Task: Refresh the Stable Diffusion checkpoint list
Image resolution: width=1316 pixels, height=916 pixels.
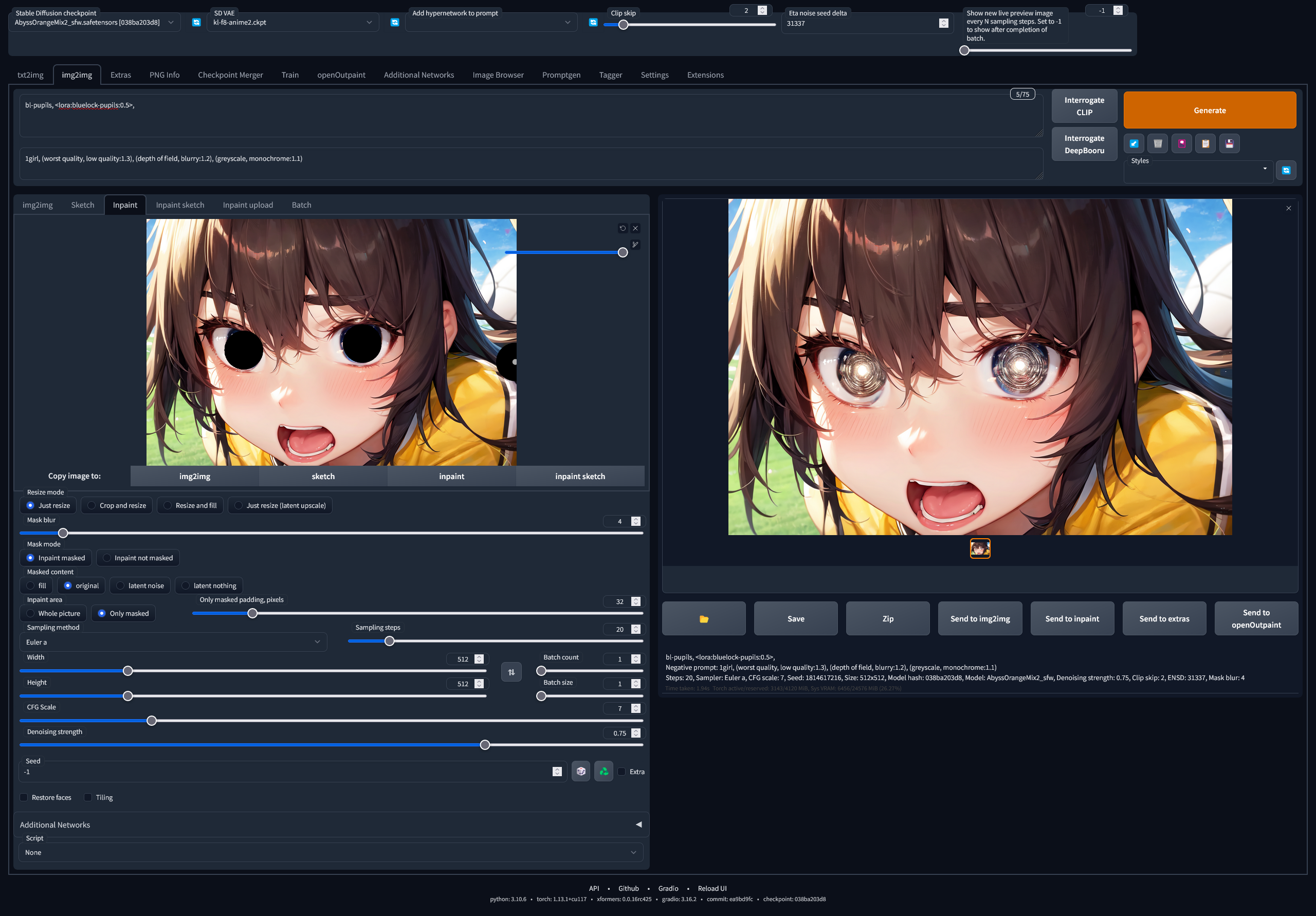Action: coord(196,22)
